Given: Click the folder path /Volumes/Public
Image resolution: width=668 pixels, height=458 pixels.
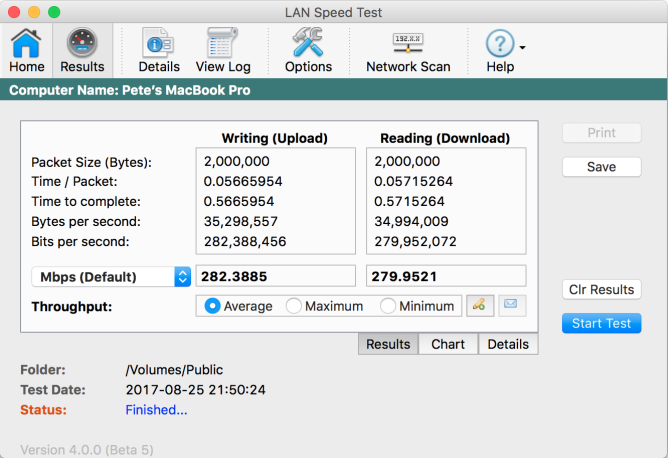Looking at the screenshot, I should coord(174,370).
